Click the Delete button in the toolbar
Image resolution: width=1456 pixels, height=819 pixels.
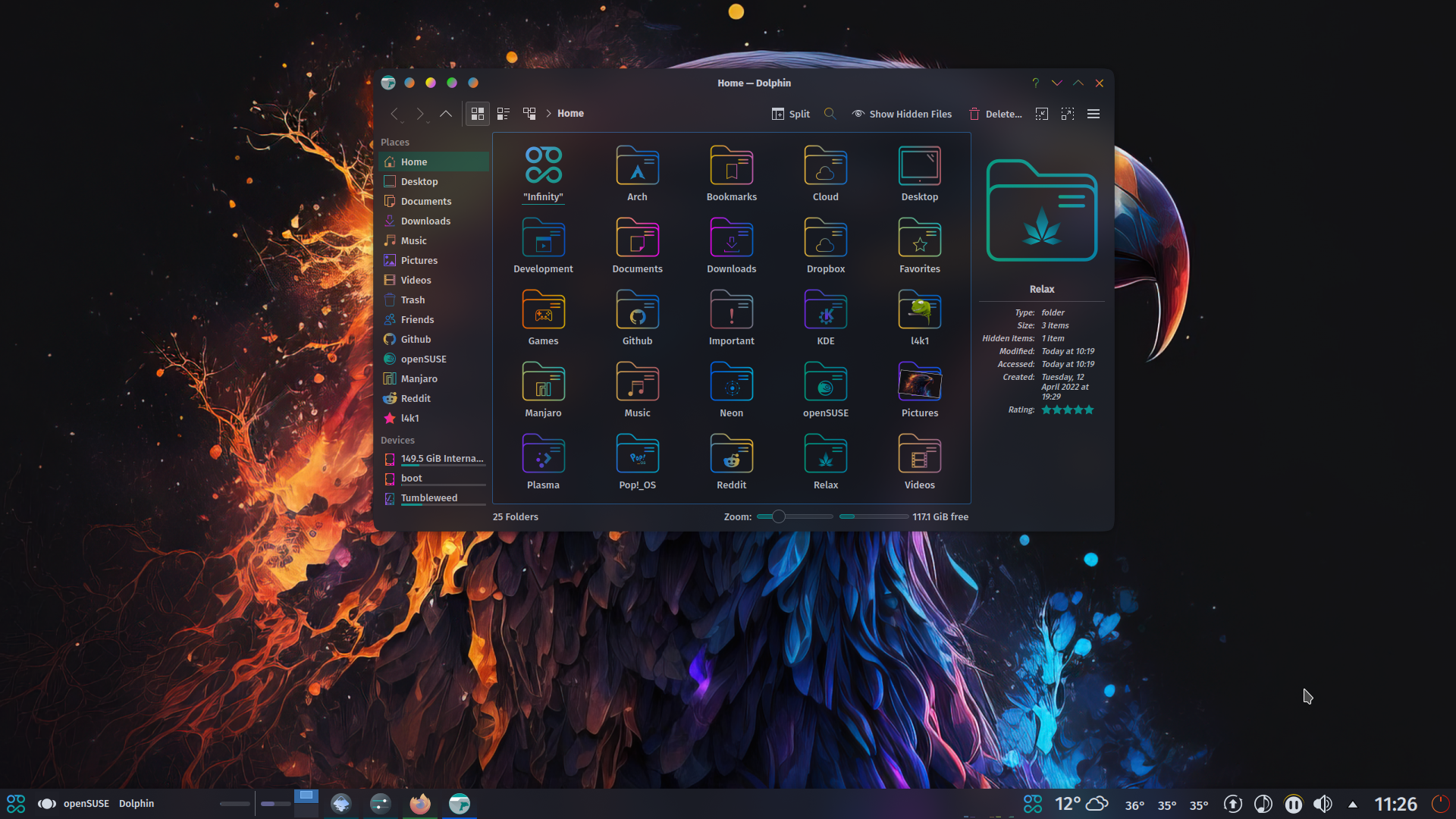tap(996, 114)
